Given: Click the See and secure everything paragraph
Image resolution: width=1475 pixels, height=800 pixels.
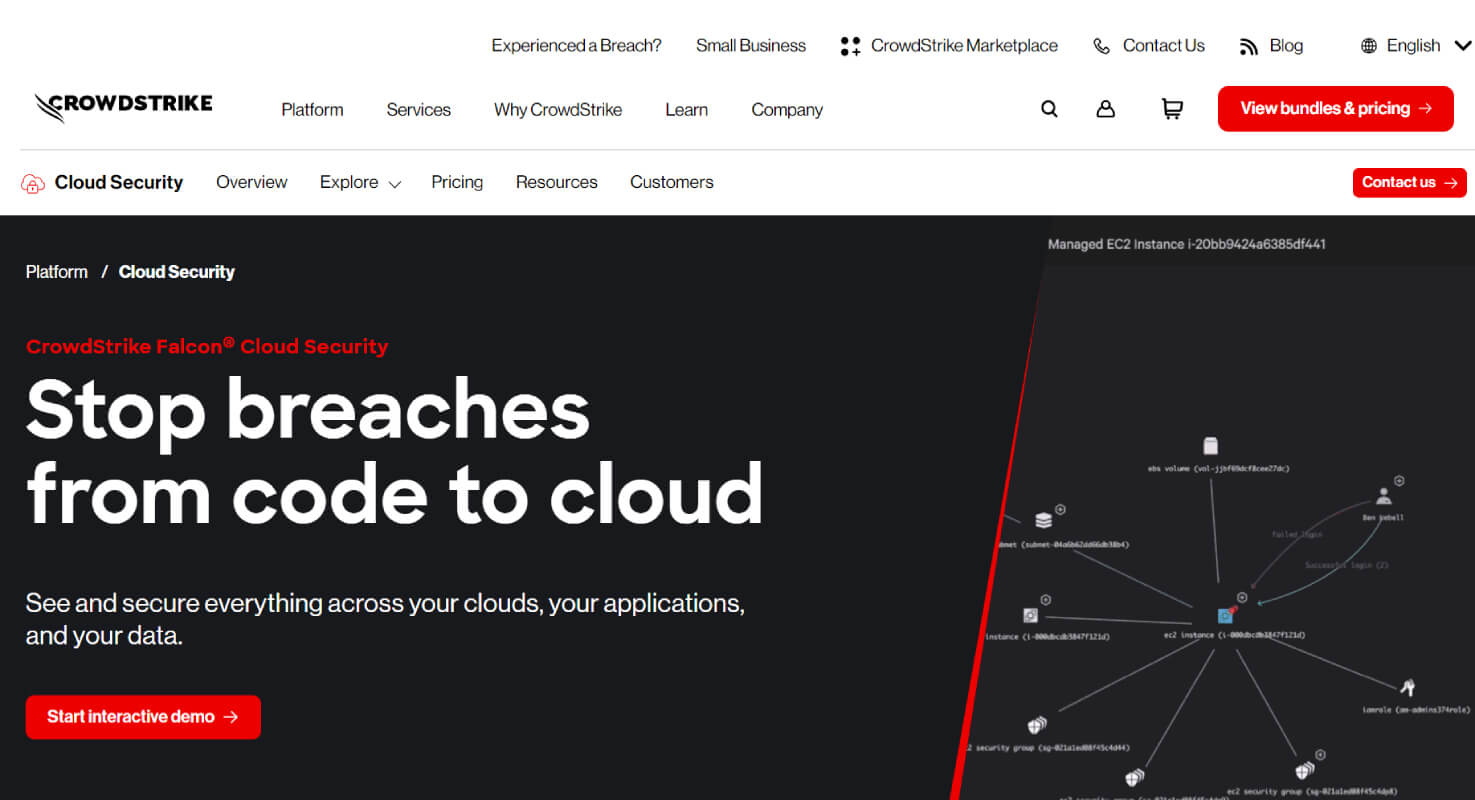Looking at the screenshot, I should point(385,620).
